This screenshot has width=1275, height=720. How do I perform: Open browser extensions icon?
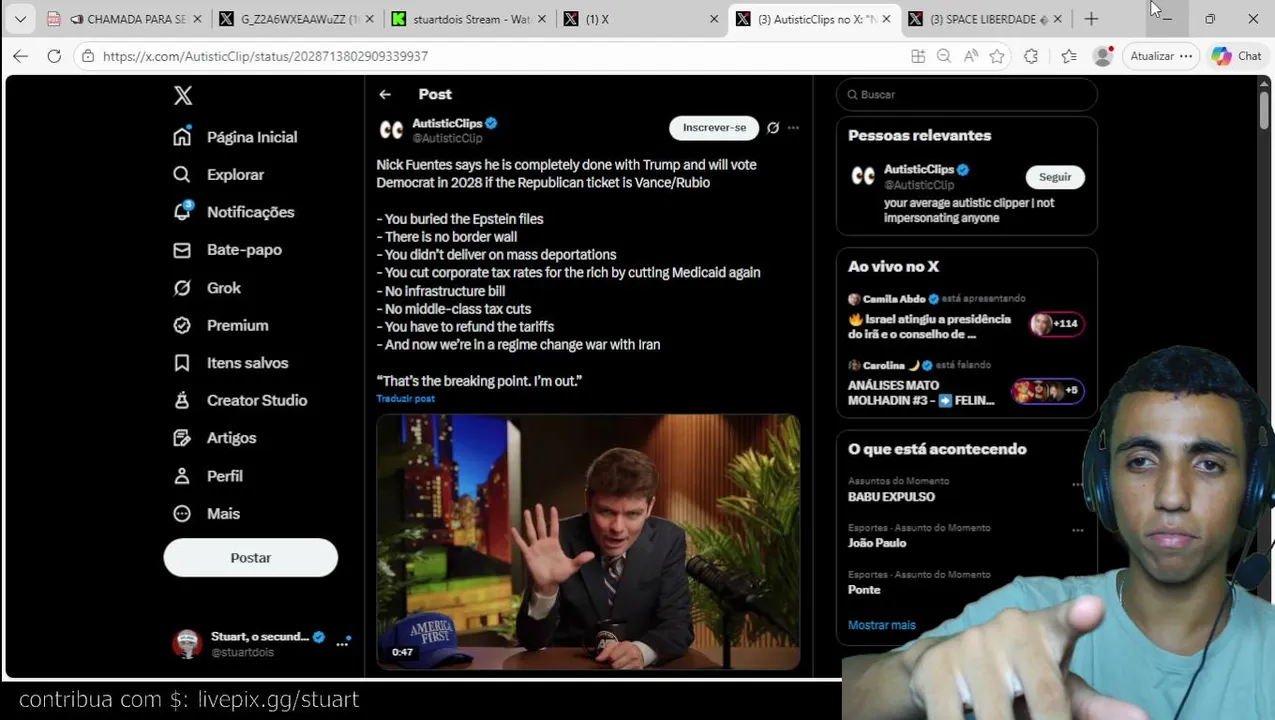1031,56
